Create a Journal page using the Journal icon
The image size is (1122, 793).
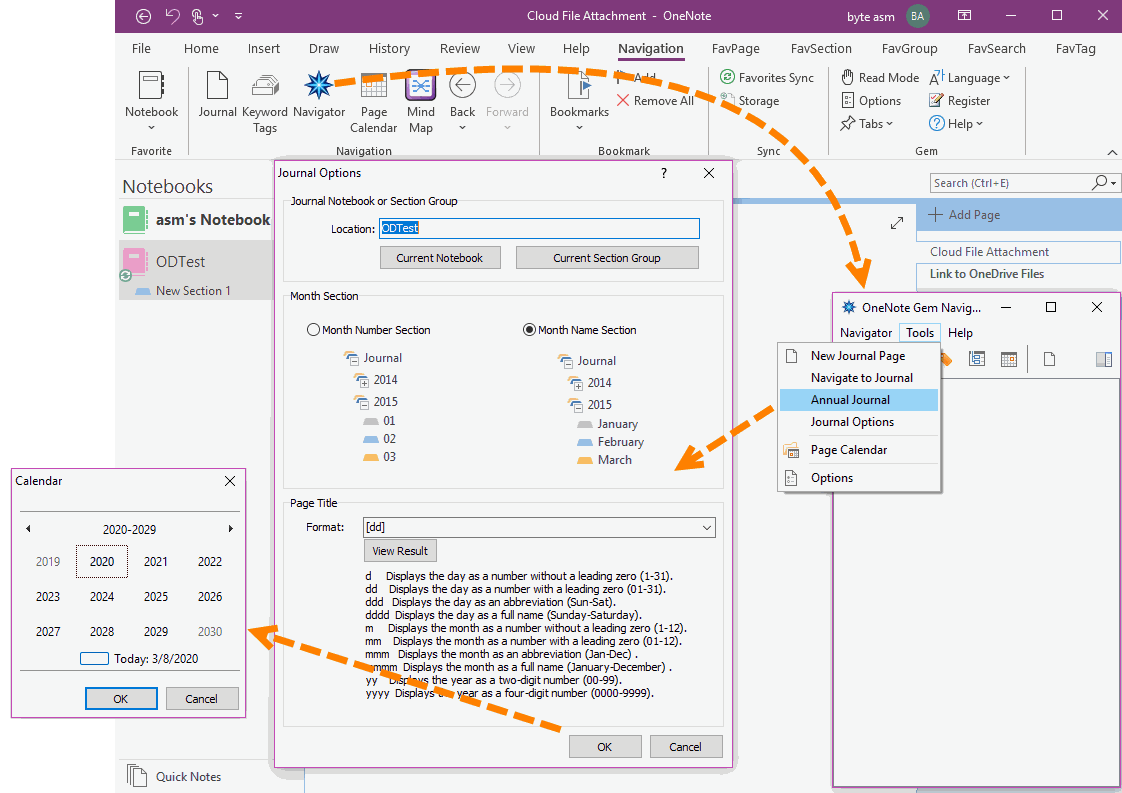click(x=217, y=95)
